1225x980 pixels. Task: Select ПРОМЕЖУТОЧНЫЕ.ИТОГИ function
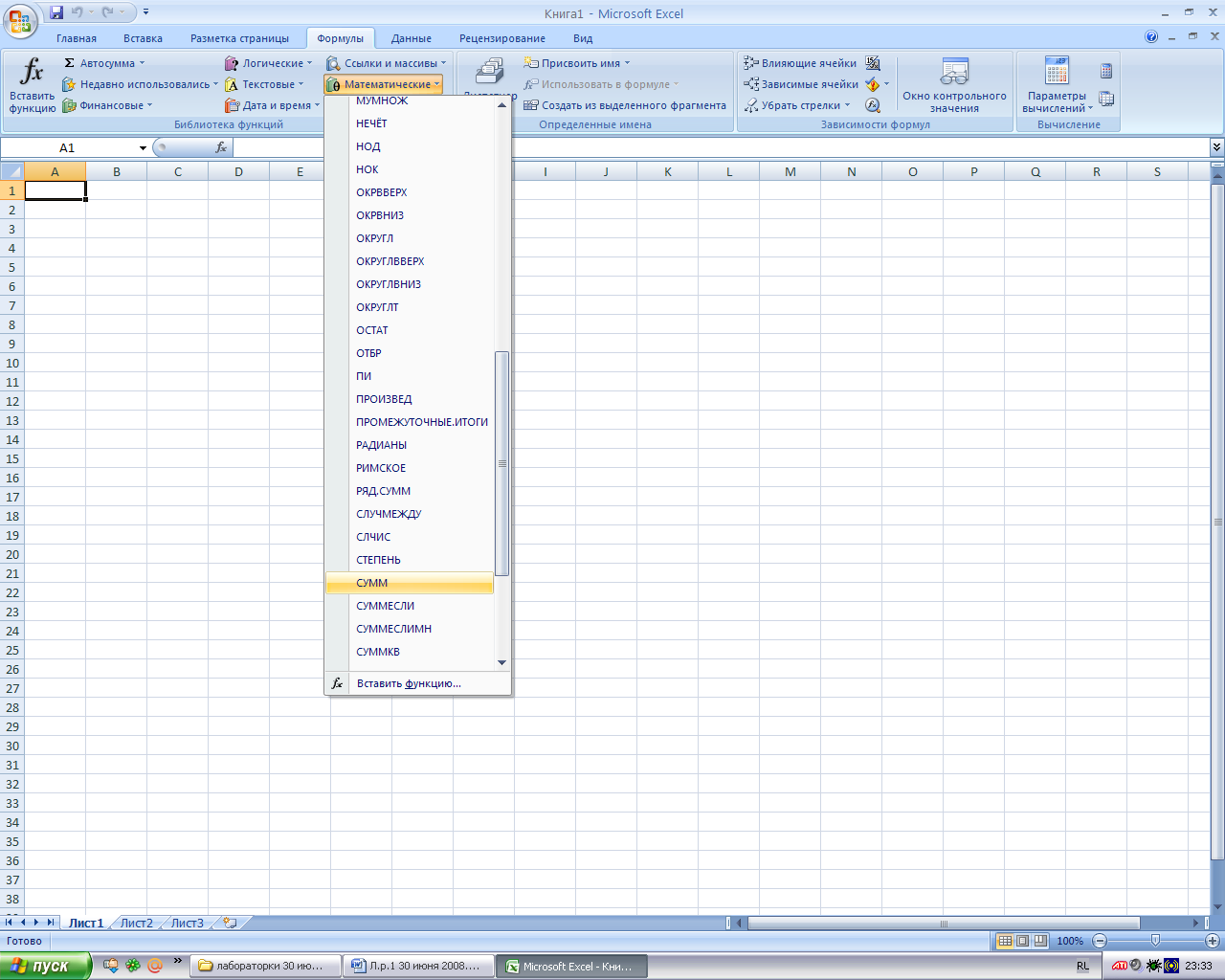pos(410,422)
